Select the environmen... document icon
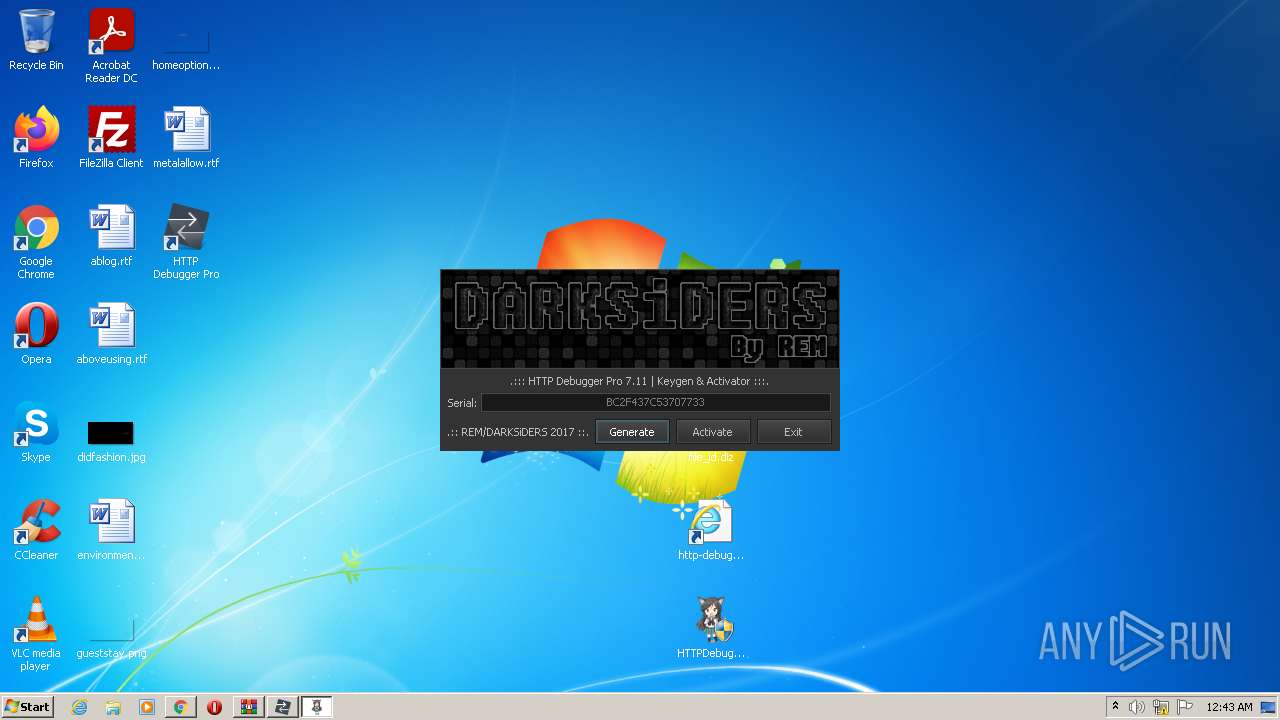 click(111, 530)
